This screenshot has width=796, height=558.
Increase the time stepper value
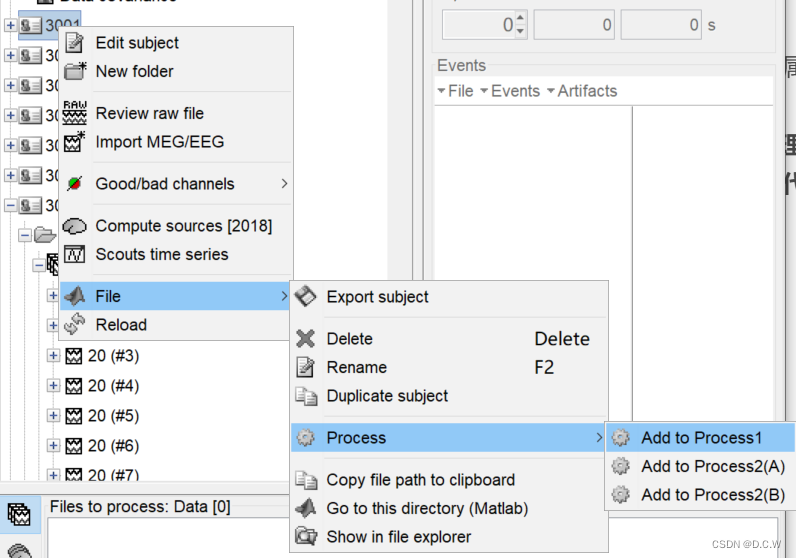pos(520,19)
